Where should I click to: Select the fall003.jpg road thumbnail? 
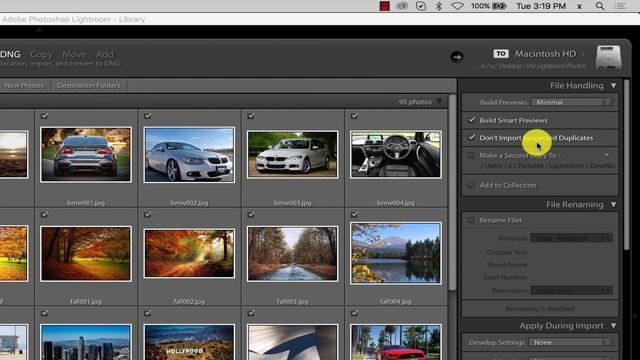coord(292,253)
